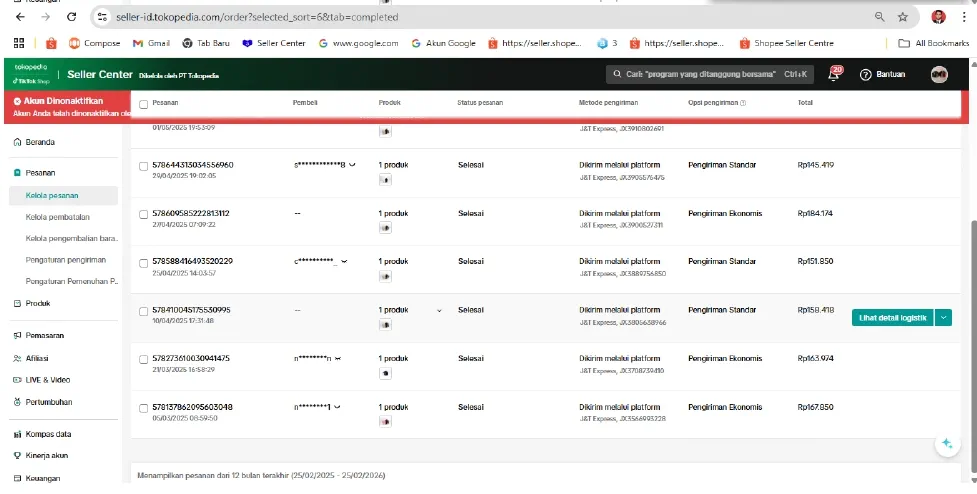Expand the 1 produk chevron in highlighted row
The width and height of the screenshot is (977, 494).
(x=439, y=311)
